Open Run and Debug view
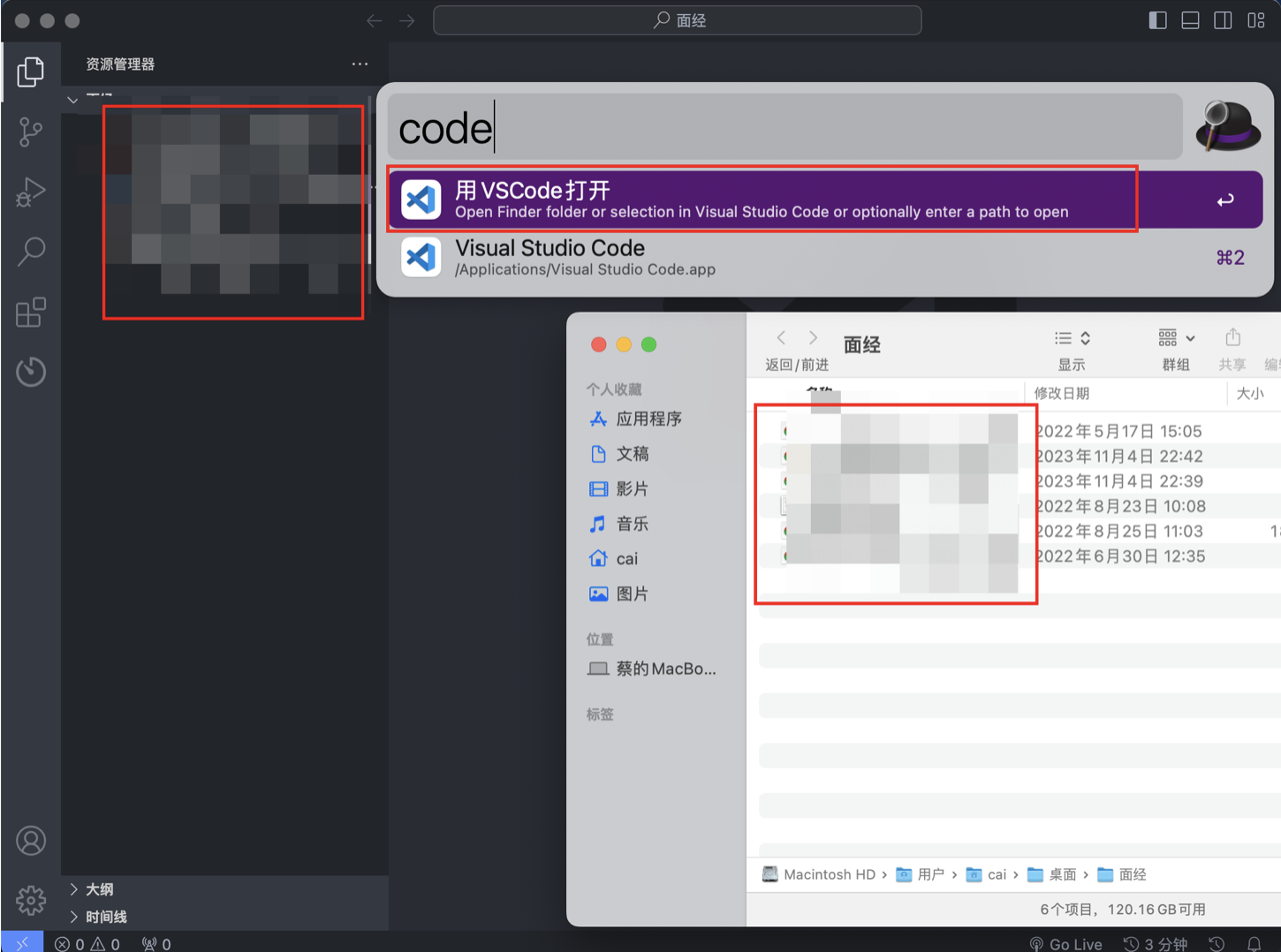1281x952 pixels. click(31, 193)
